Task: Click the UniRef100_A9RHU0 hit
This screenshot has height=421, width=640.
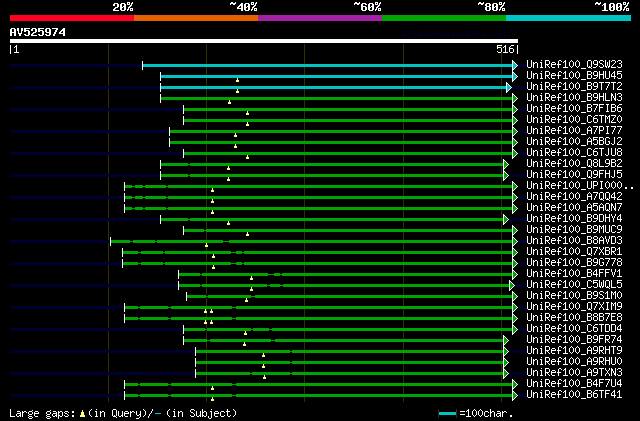Action: (x=574, y=362)
